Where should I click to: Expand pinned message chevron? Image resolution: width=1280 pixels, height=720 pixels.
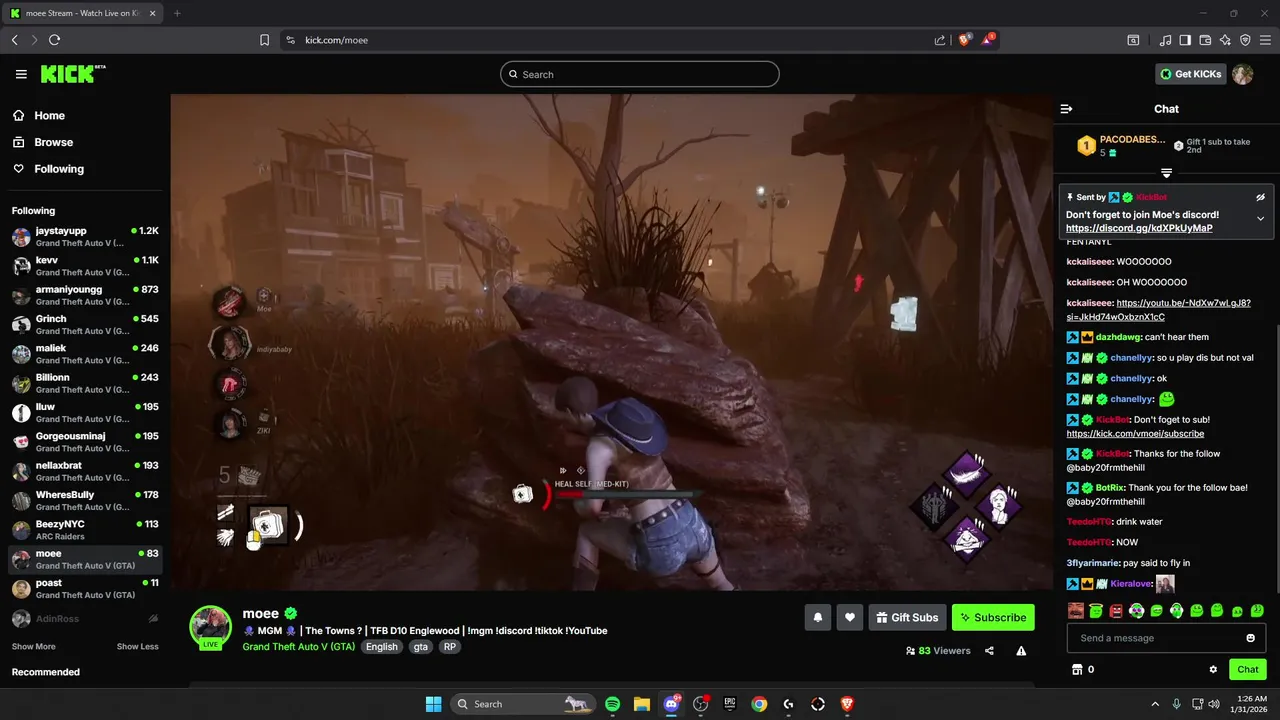click(x=1260, y=218)
